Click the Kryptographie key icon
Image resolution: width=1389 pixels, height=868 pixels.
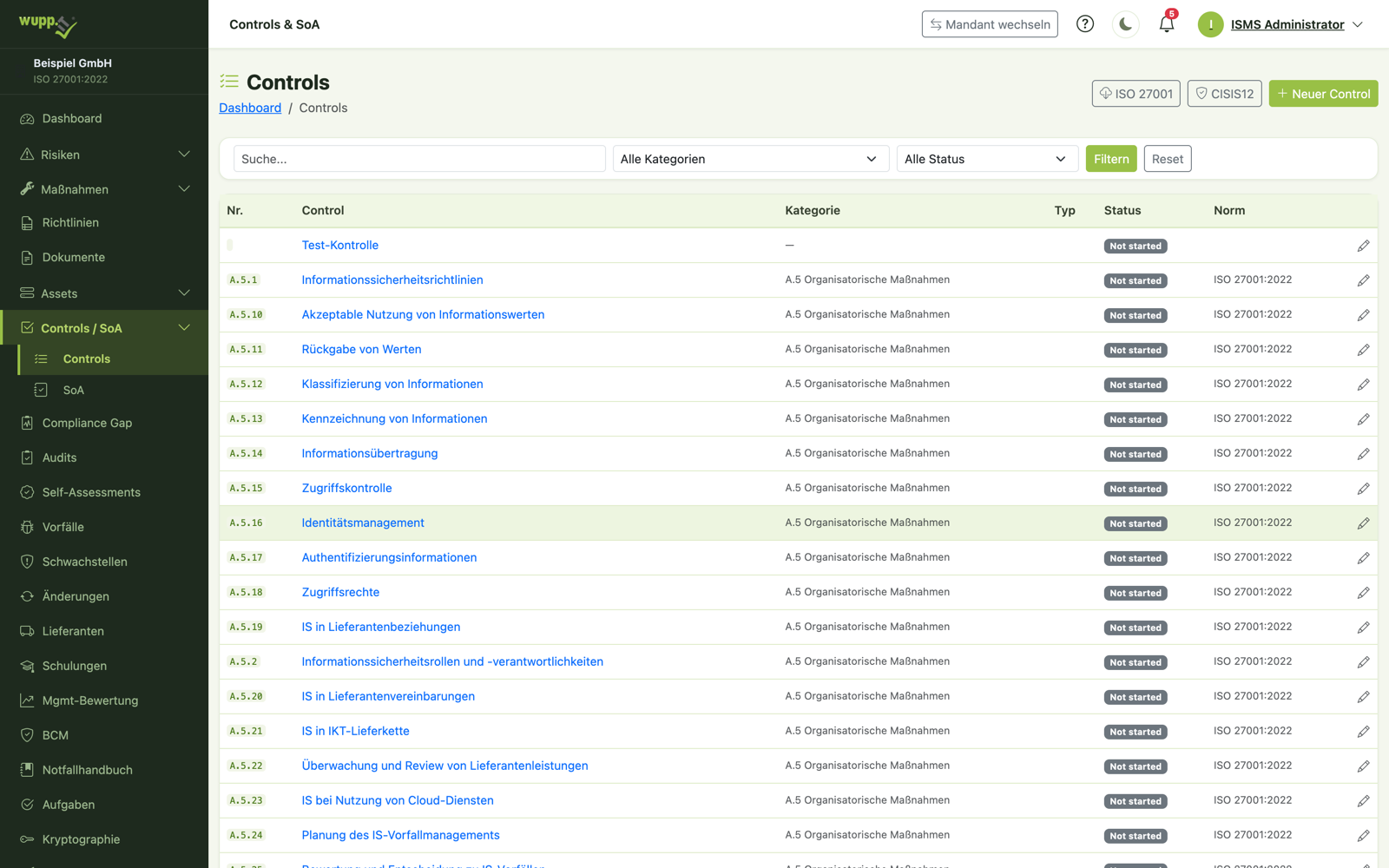(27, 839)
